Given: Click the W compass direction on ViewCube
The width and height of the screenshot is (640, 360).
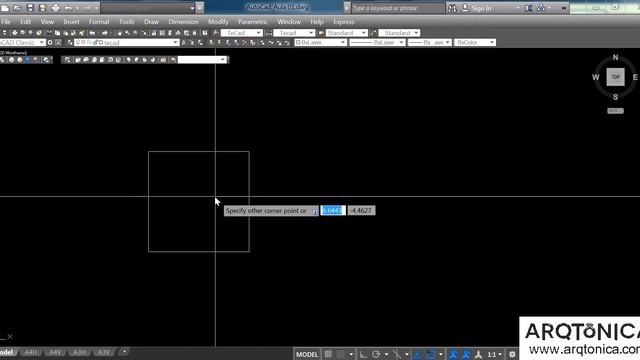Looking at the screenshot, I should tap(596, 77).
